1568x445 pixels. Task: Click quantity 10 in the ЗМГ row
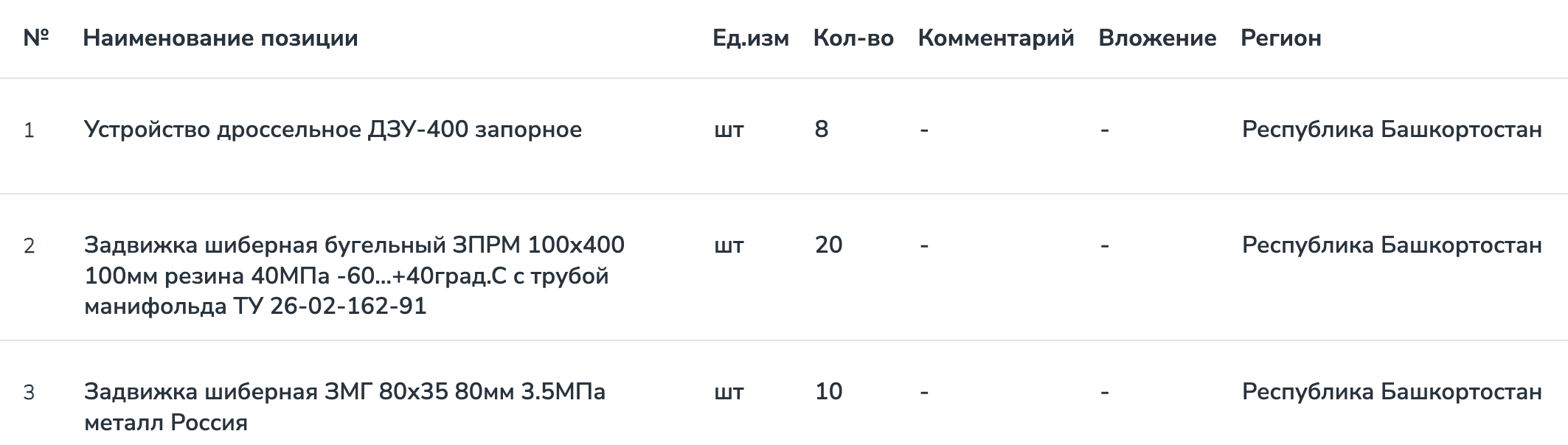[828, 391]
